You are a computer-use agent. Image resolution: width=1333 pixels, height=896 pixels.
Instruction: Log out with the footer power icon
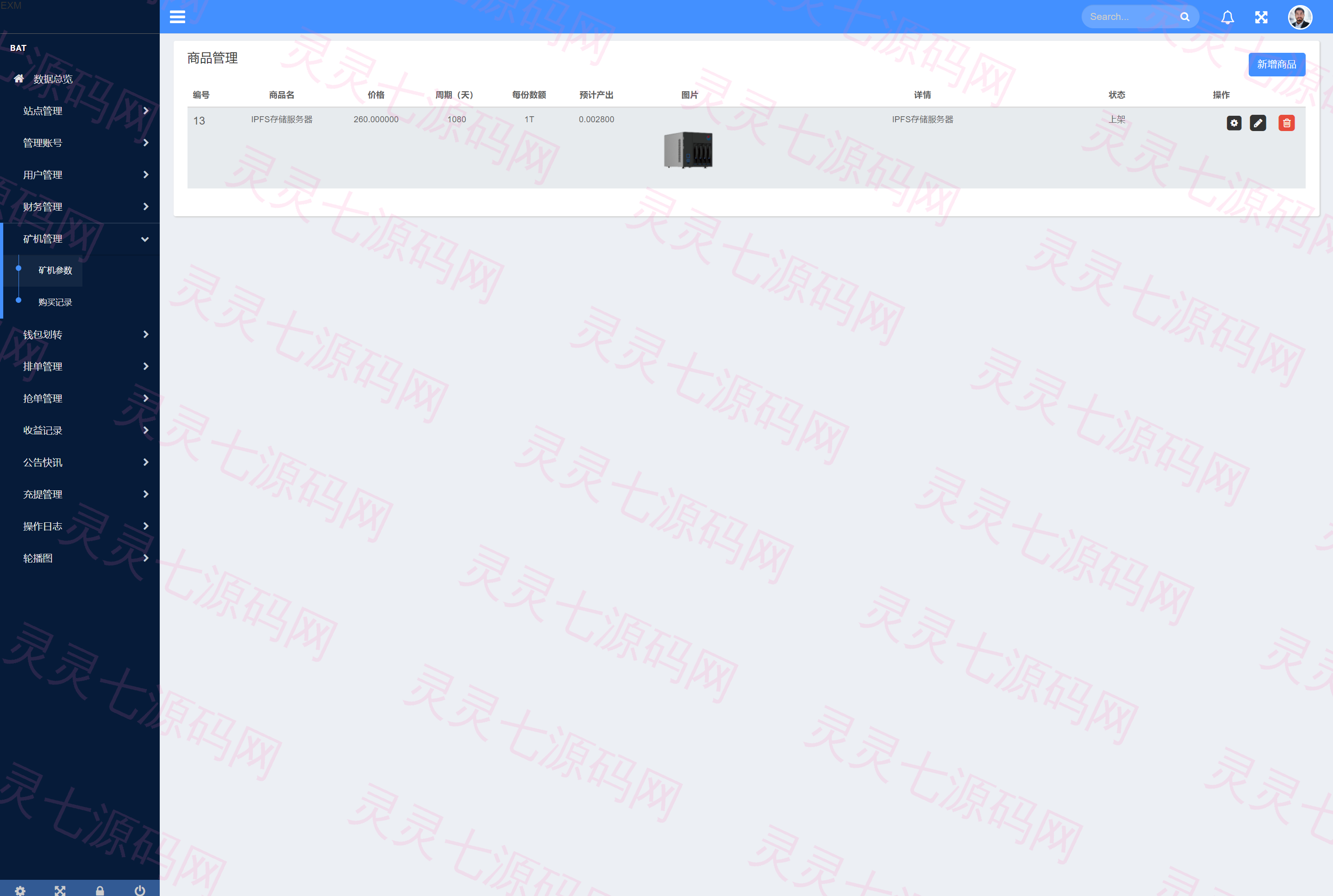tap(140, 890)
